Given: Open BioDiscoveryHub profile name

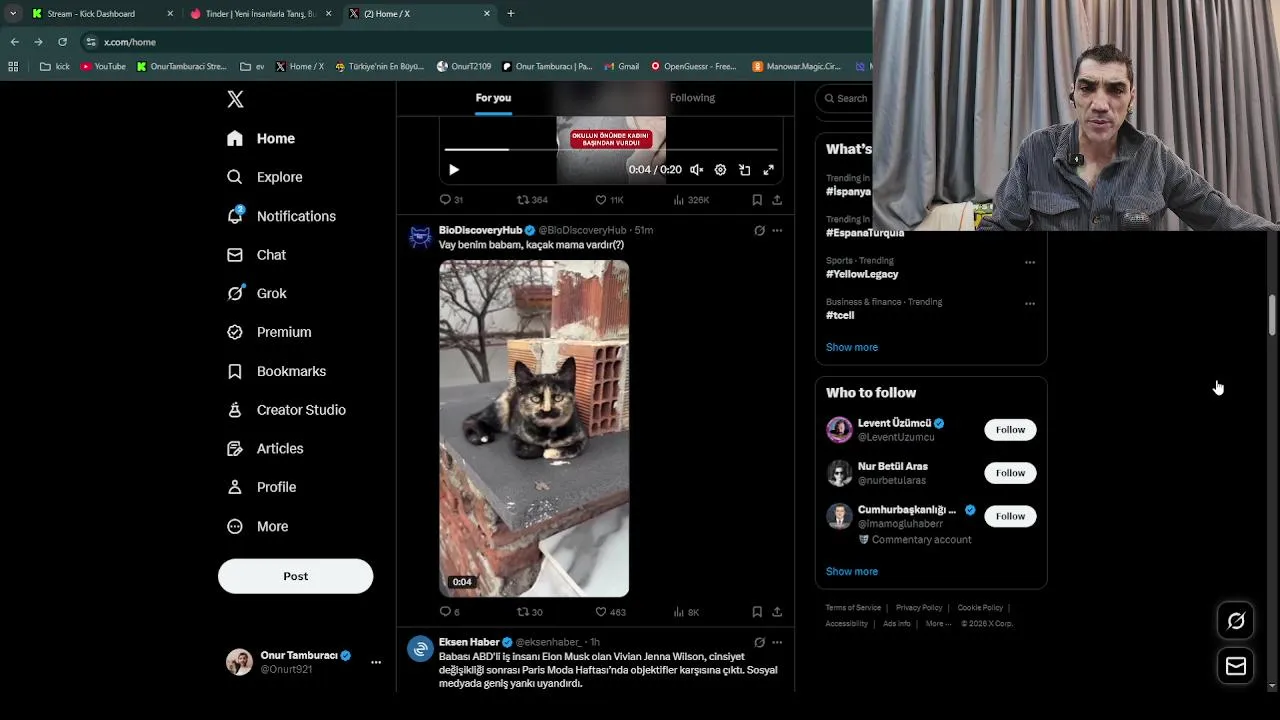Looking at the screenshot, I should pos(480,230).
